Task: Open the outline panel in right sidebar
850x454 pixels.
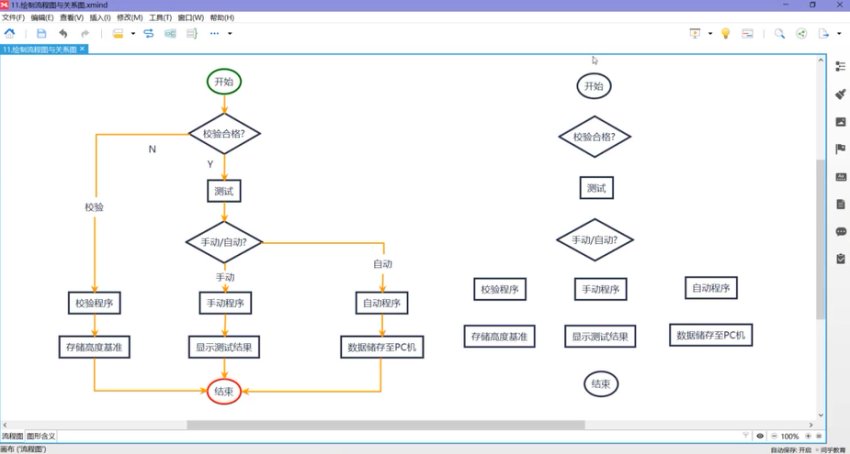Action: [840, 66]
